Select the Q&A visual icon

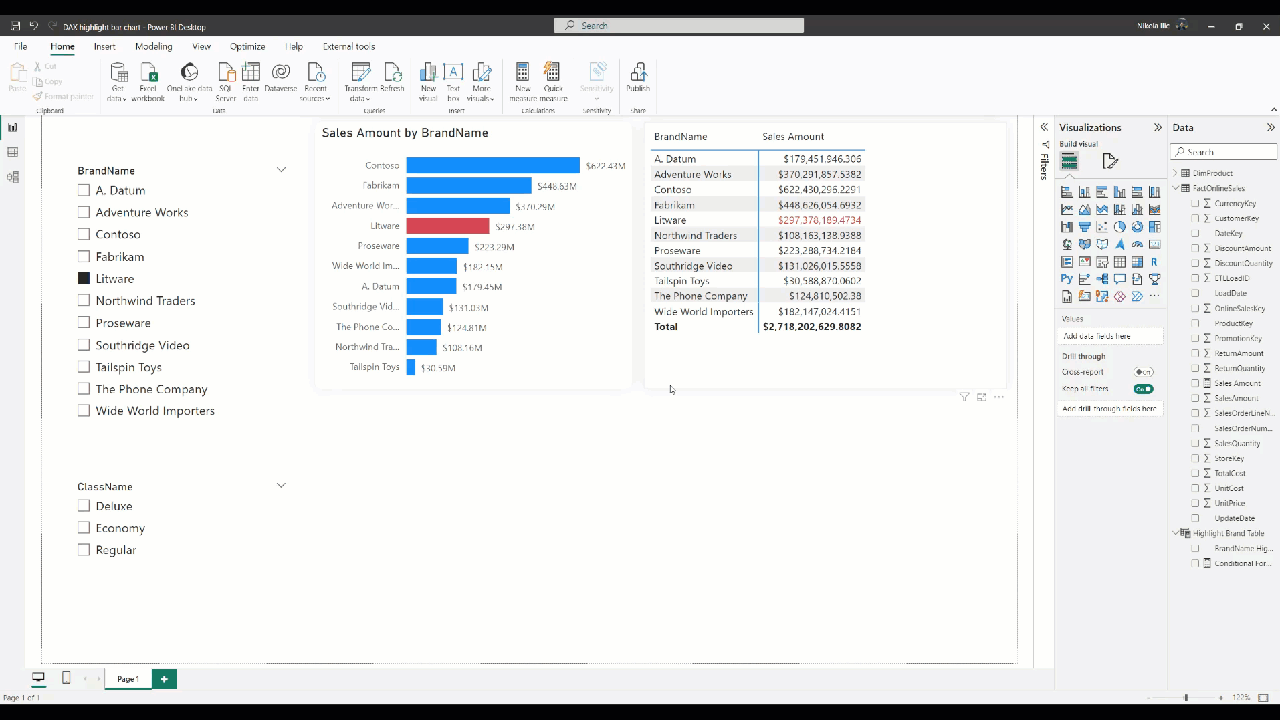tap(1119, 279)
